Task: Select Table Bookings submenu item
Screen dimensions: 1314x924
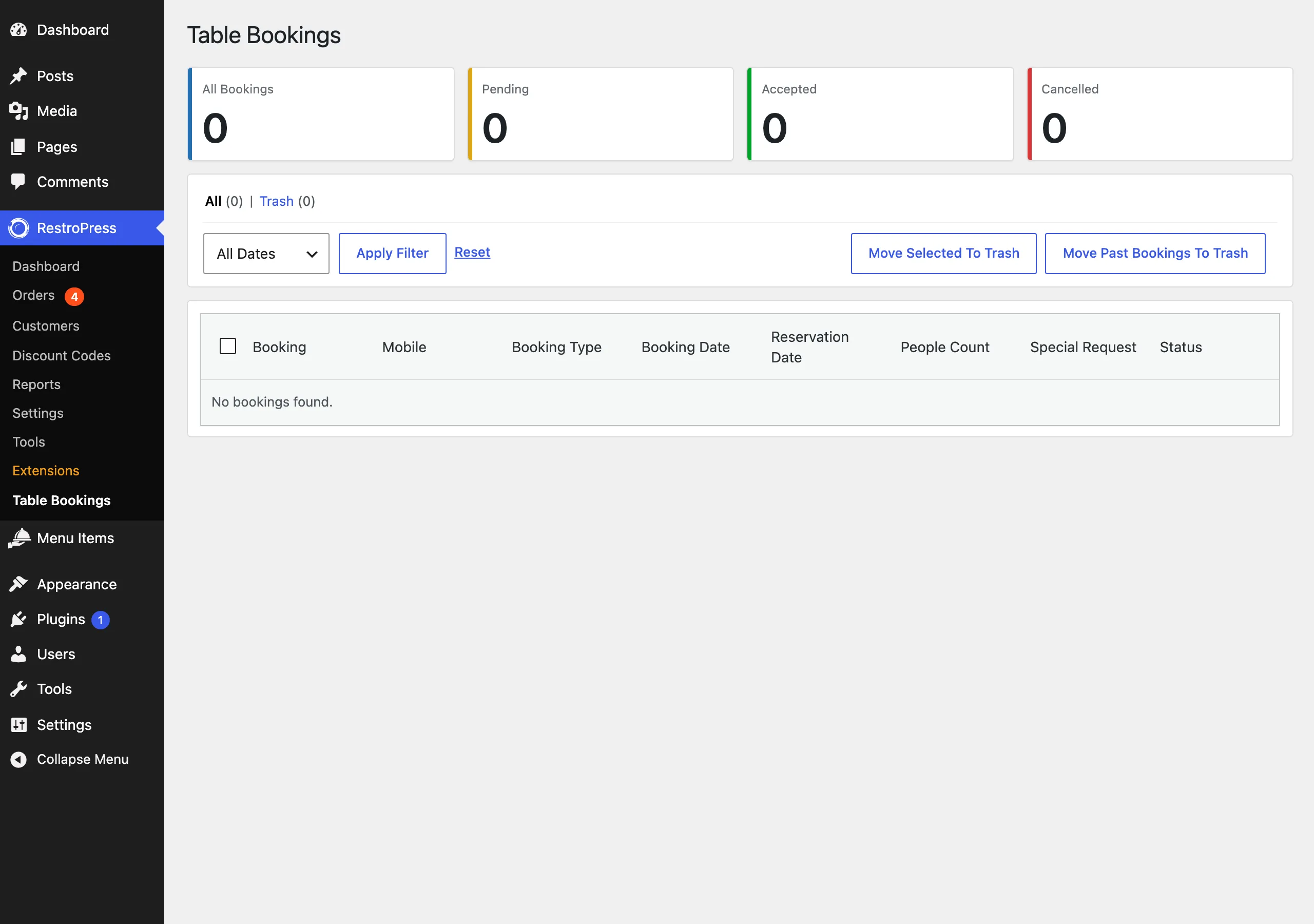Action: point(61,500)
